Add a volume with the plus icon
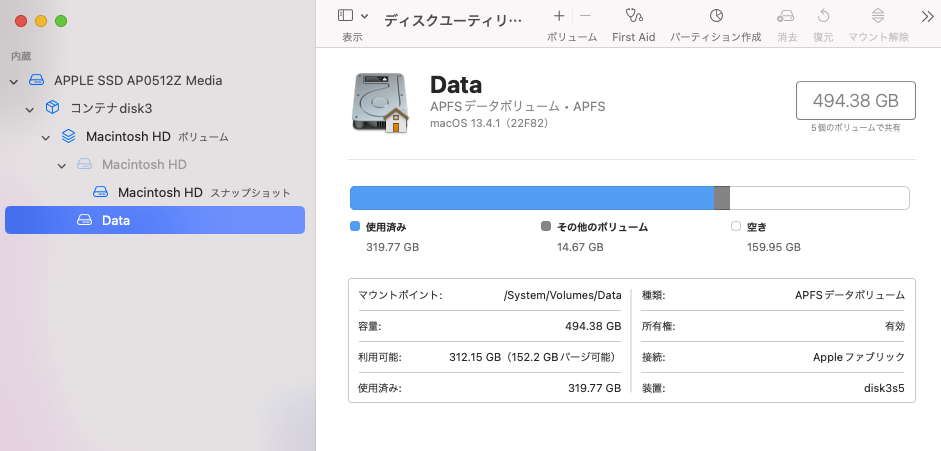This screenshot has width=941, height=451. [x=559, y=16]
